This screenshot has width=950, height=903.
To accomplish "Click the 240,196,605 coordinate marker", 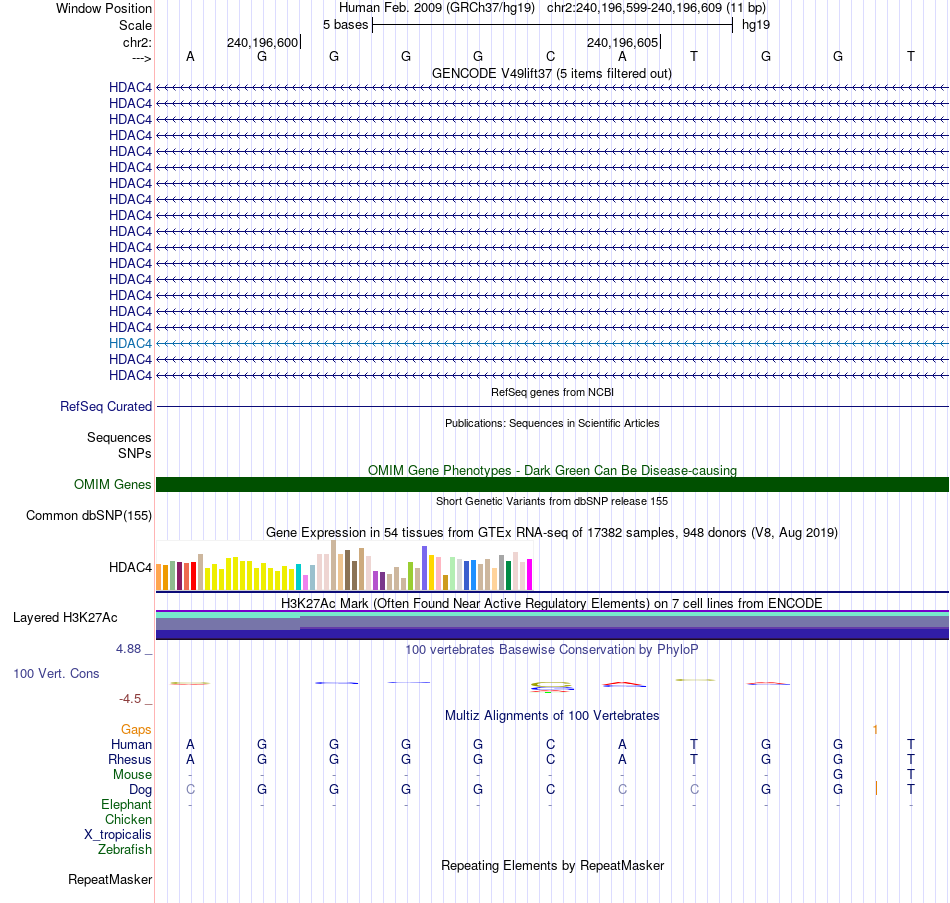I will 622,42.
